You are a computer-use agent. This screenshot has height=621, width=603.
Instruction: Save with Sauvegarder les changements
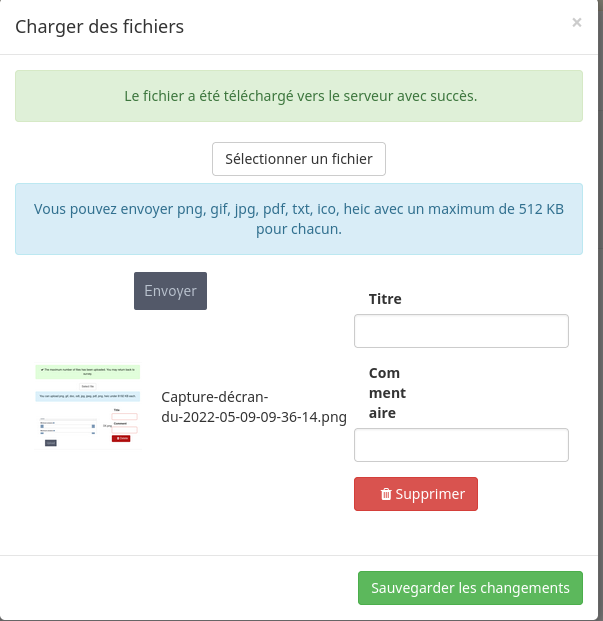(470, 588)
